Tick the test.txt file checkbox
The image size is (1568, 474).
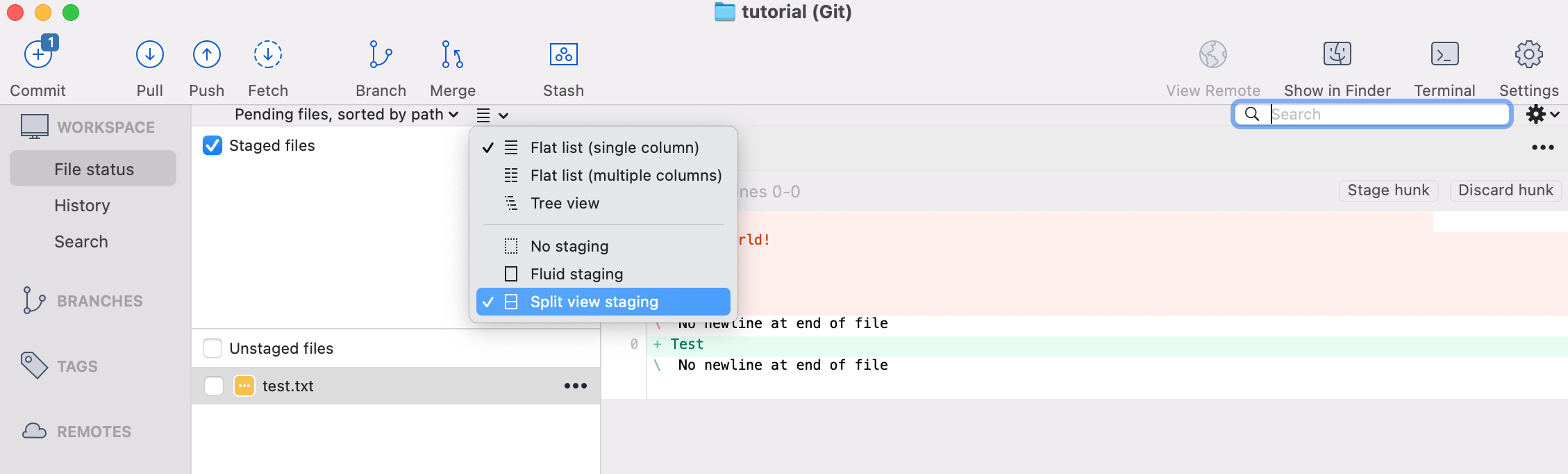214,386
